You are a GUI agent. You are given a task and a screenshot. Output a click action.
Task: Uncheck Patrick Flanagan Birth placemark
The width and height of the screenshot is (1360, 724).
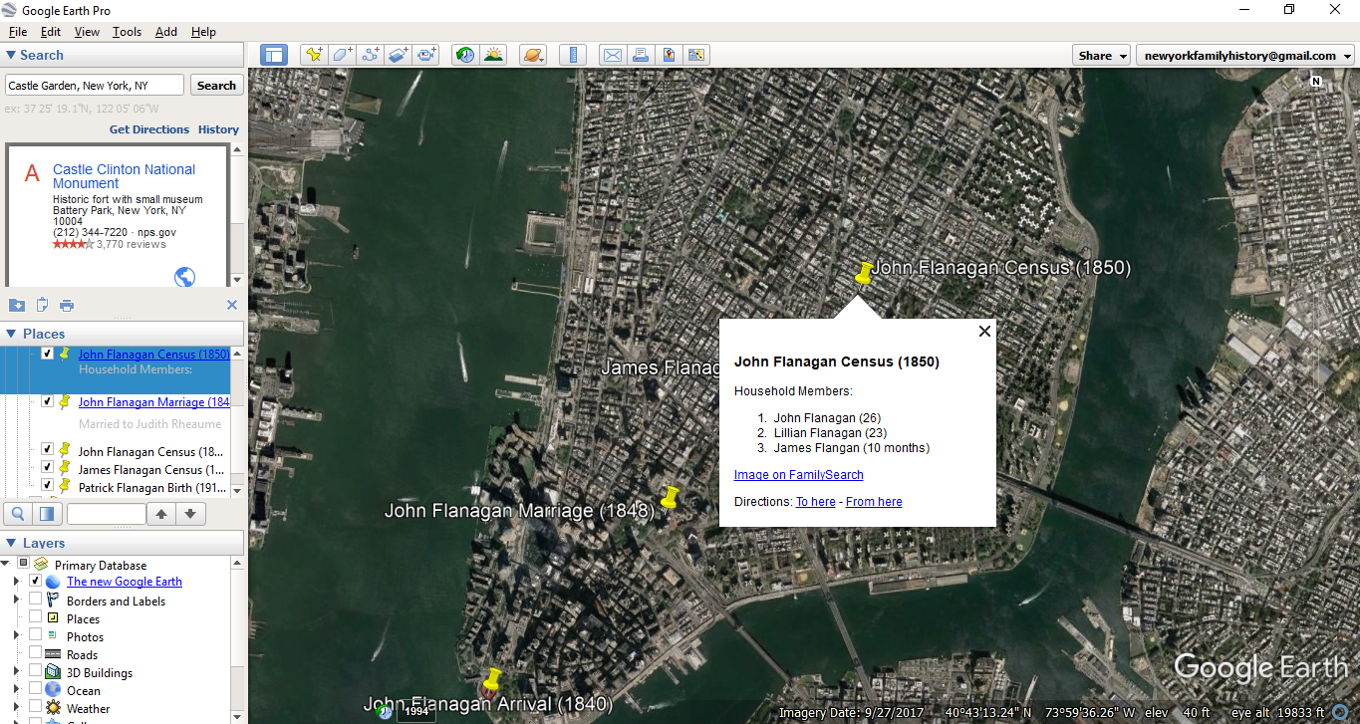[47, 487]
